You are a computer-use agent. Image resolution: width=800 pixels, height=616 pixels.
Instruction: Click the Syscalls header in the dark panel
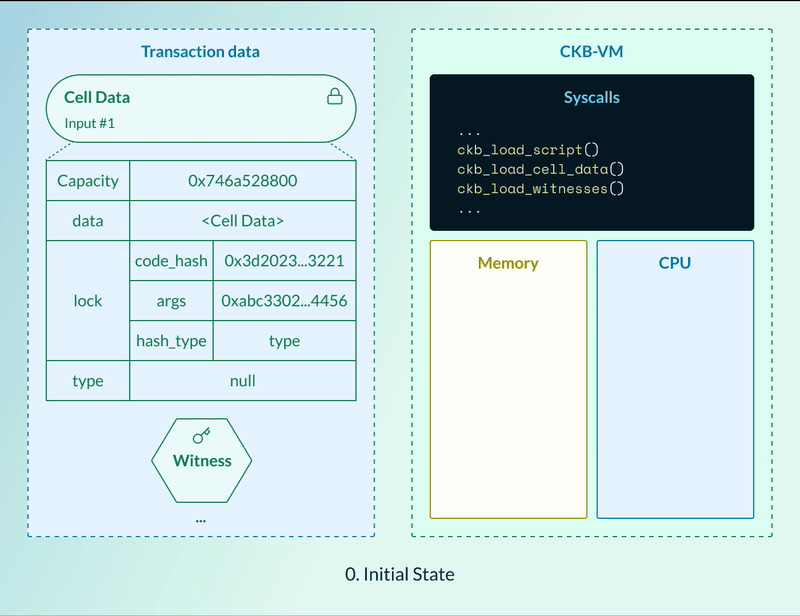[x=591, y=97]
